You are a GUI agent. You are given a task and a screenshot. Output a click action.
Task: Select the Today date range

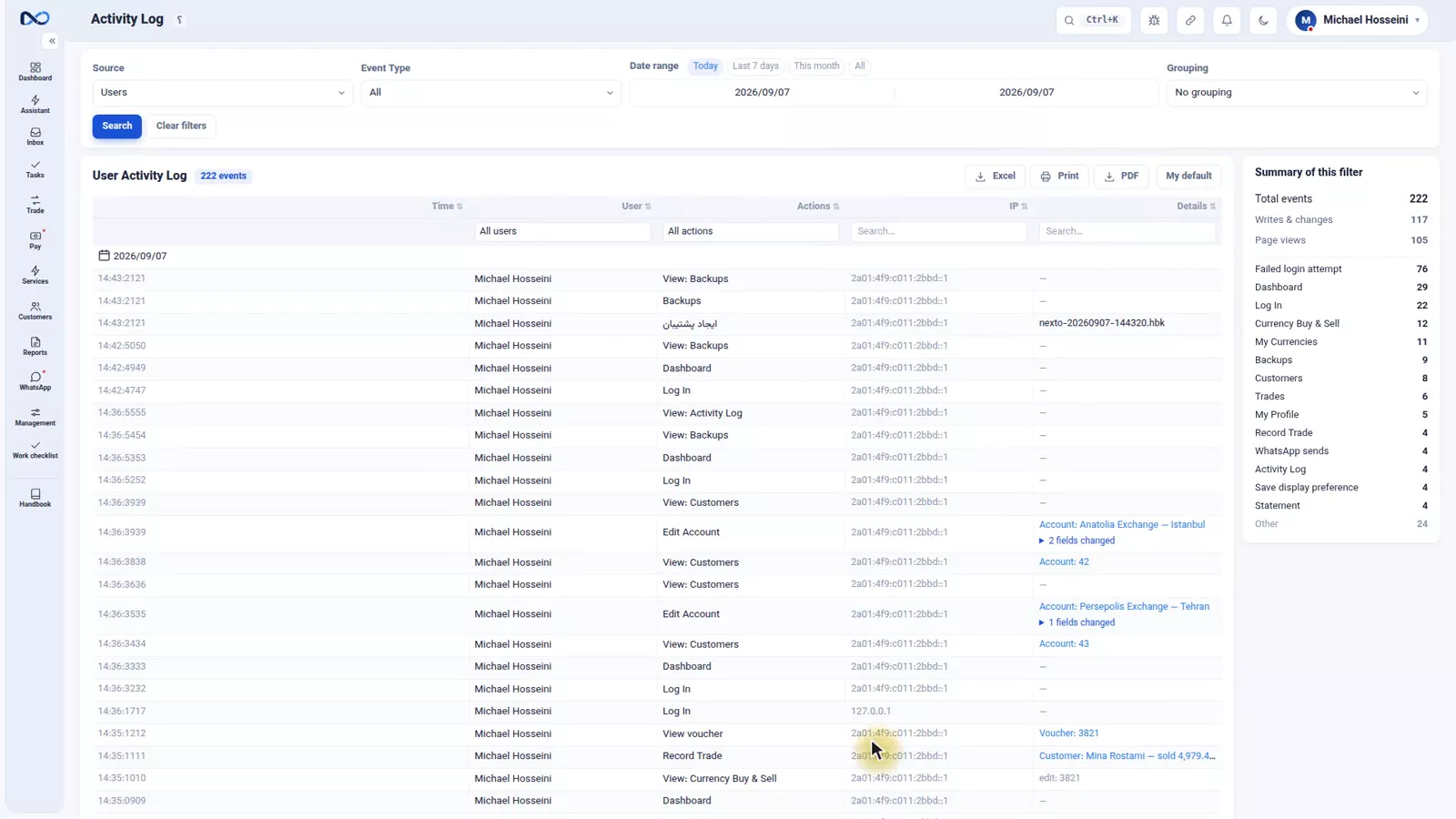coord(705,66)
